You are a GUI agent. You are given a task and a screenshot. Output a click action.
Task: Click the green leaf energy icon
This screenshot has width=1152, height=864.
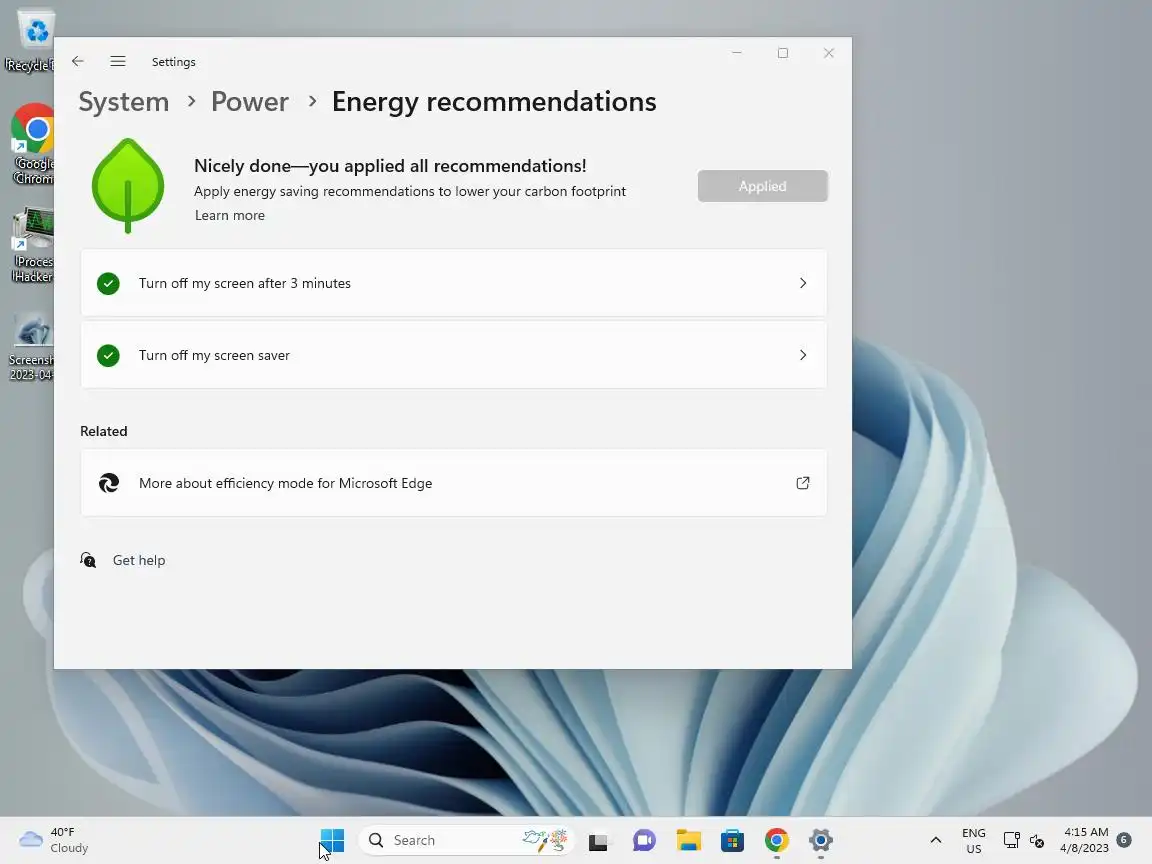tap(128, 186)
